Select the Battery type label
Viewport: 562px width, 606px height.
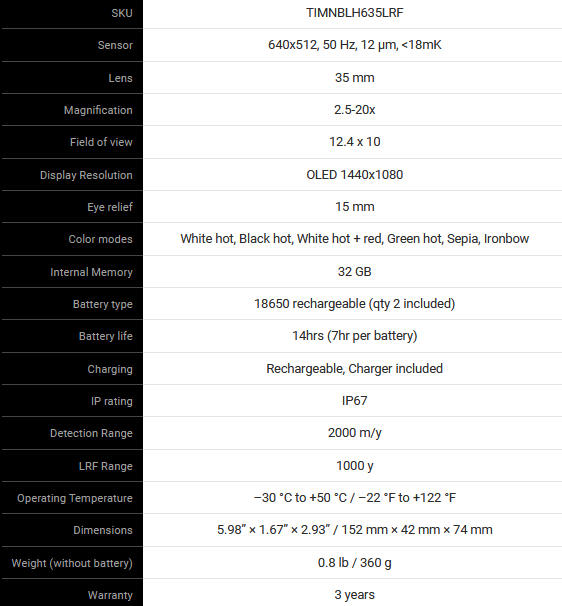102,304
